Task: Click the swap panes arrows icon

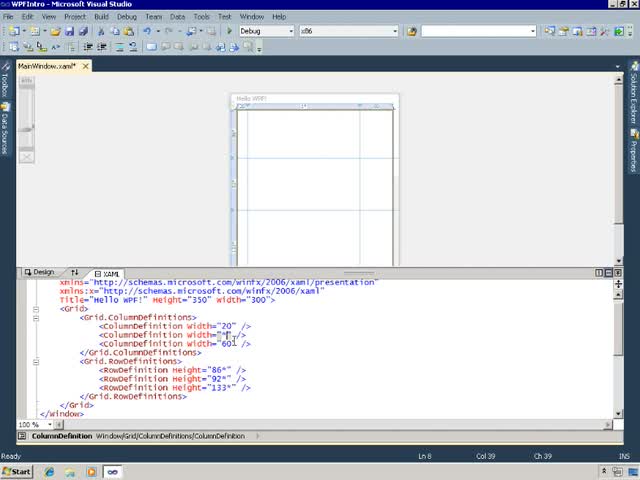Action: (74, 272)
